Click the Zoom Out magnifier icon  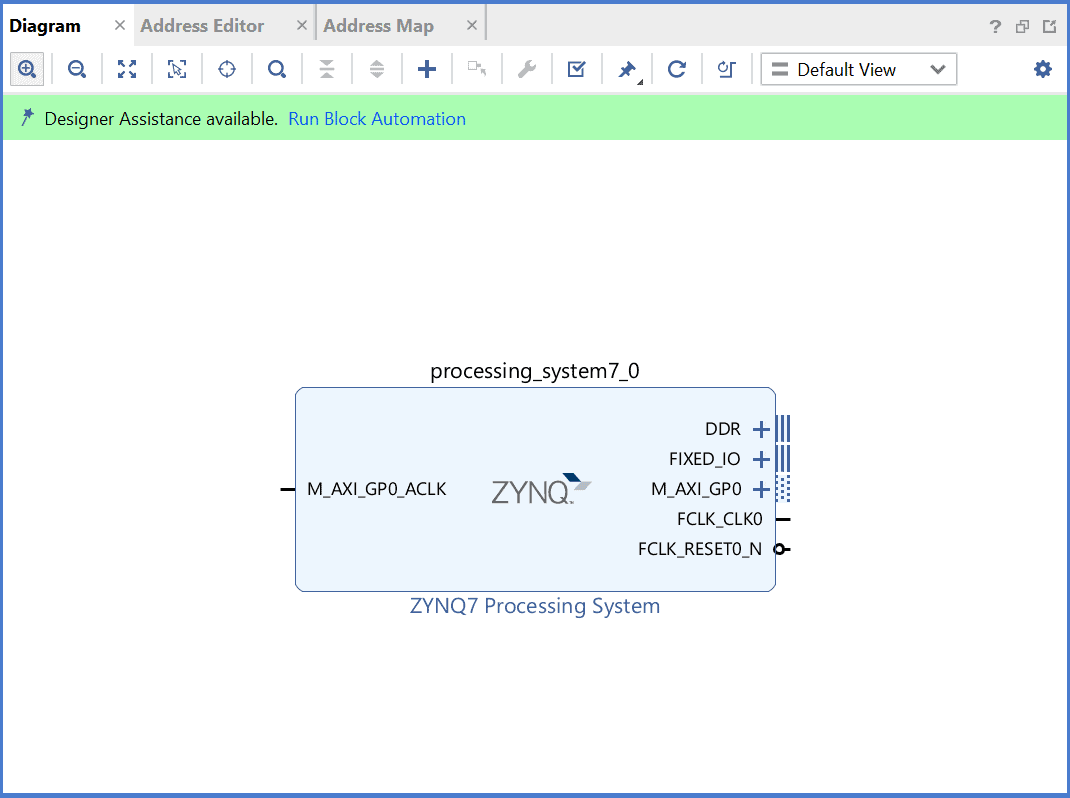point(77,69)
